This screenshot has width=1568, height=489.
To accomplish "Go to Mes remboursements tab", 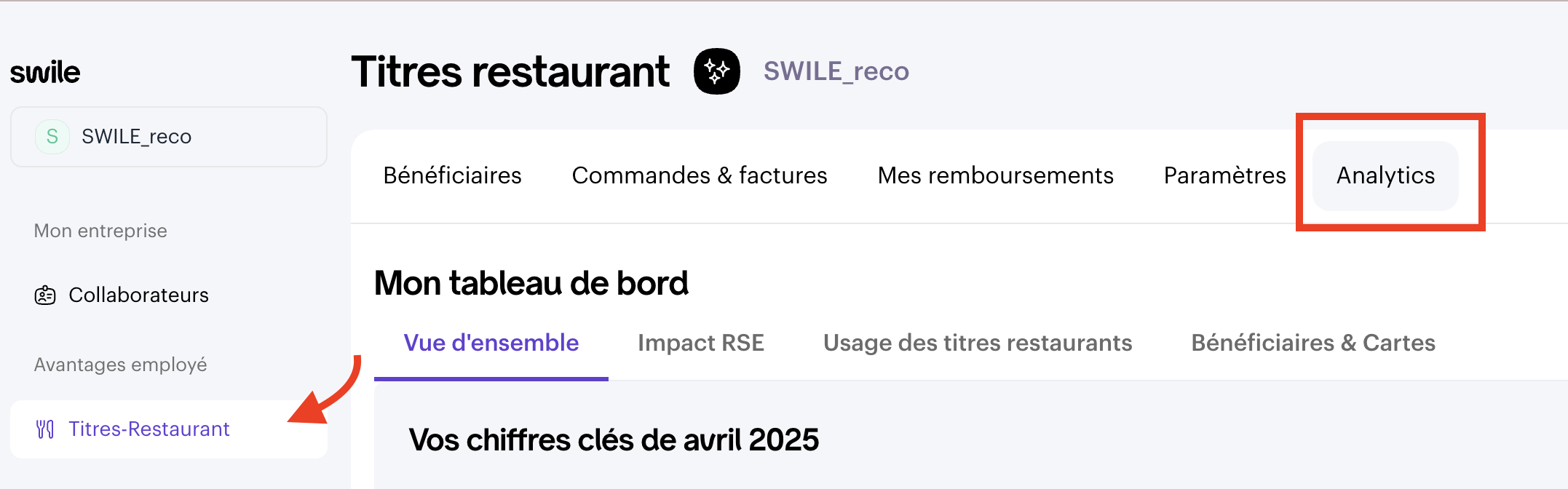I will [x=995, y=175].
